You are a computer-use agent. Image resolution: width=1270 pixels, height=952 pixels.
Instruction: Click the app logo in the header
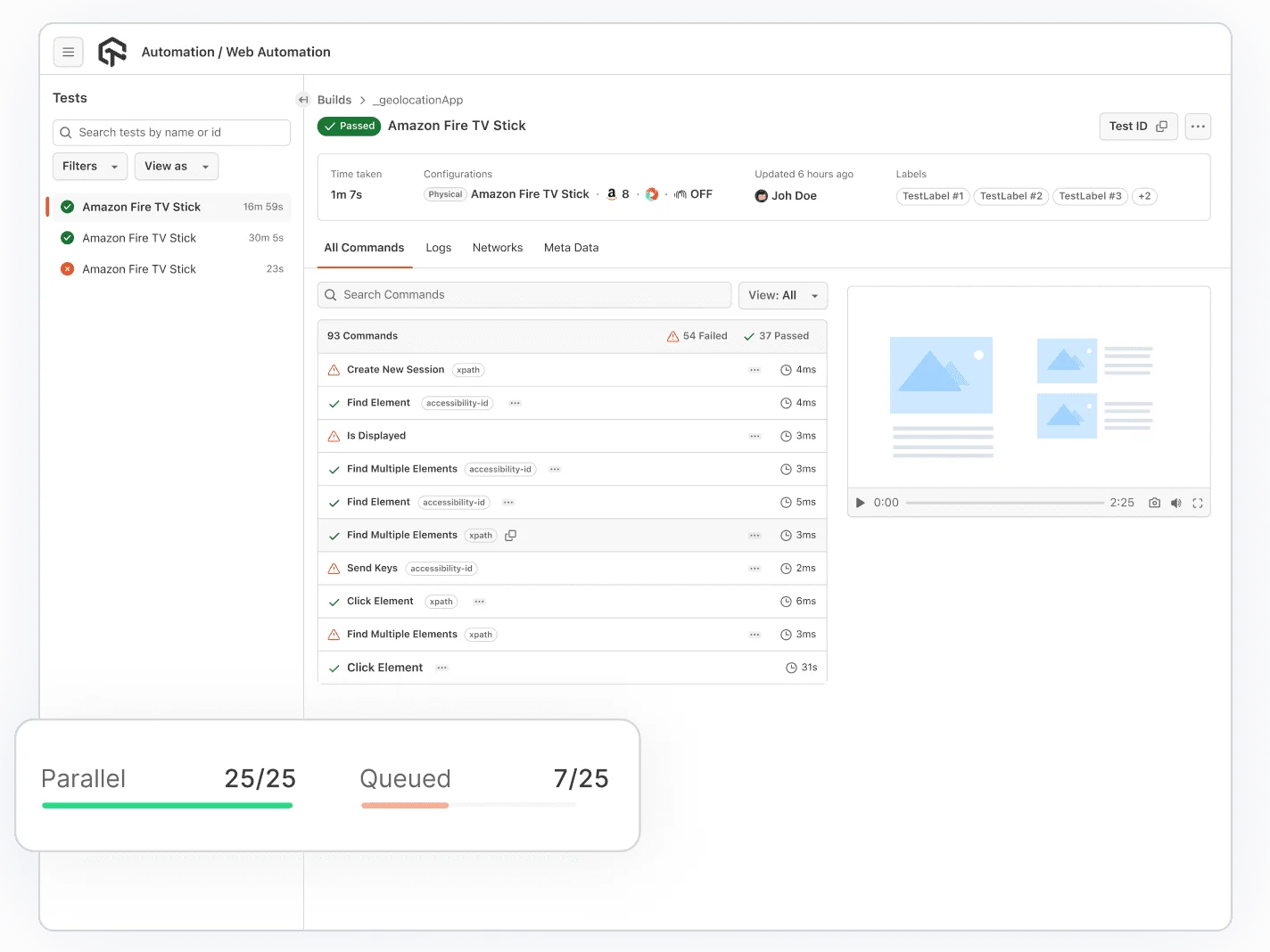tap(111, 52)
